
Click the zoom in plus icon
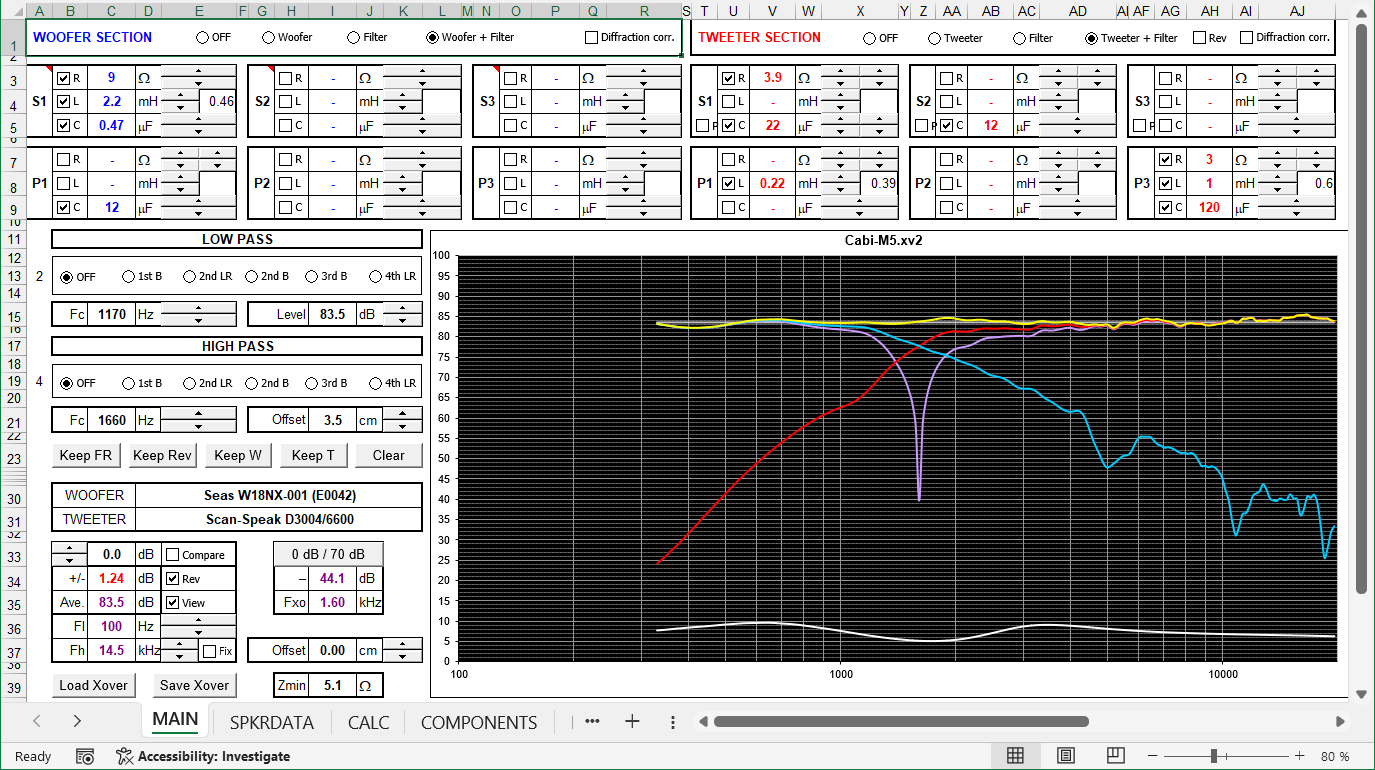tap(1299, 756)
